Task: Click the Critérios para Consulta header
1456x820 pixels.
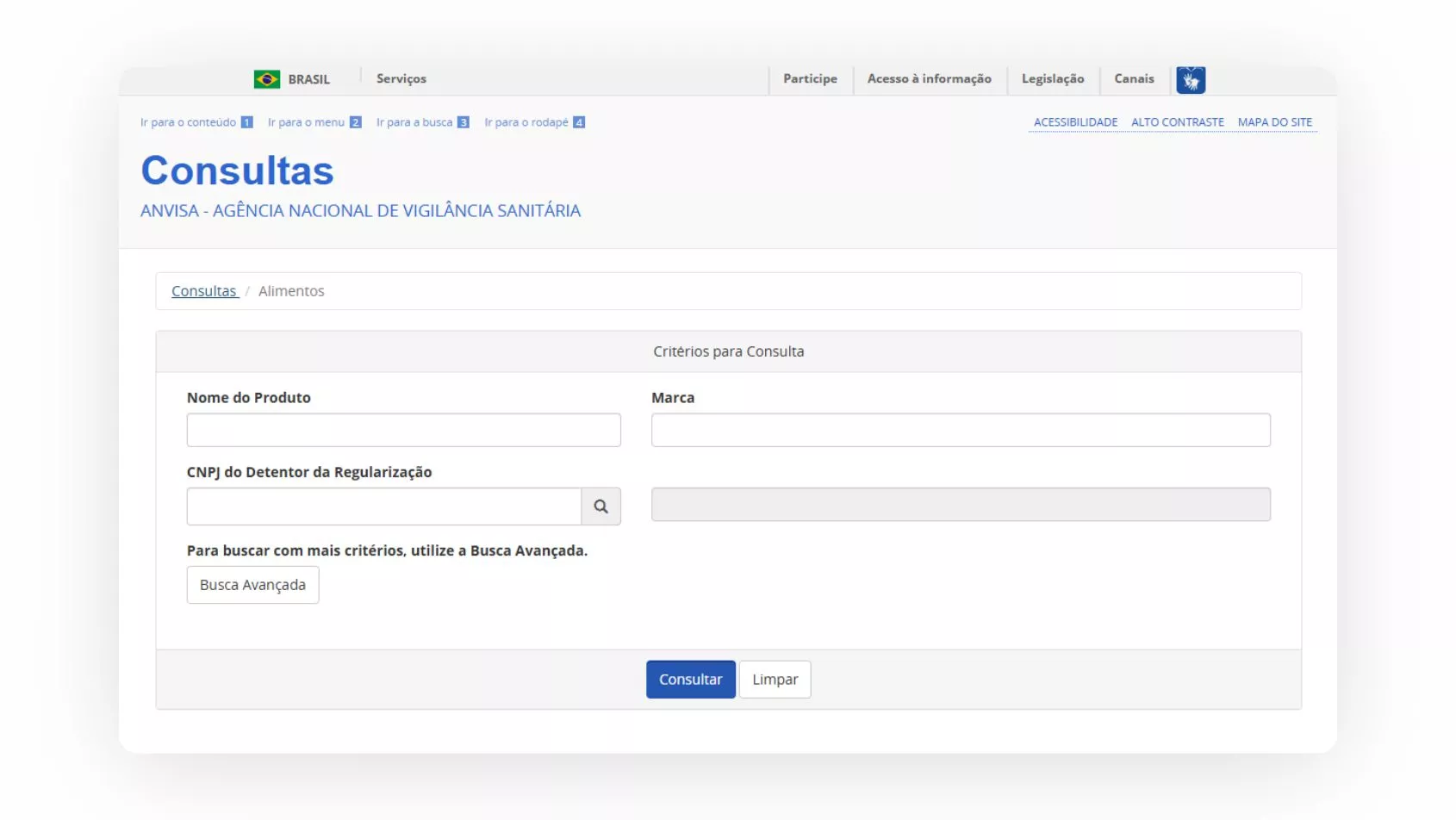Action: tap(729, 351)
